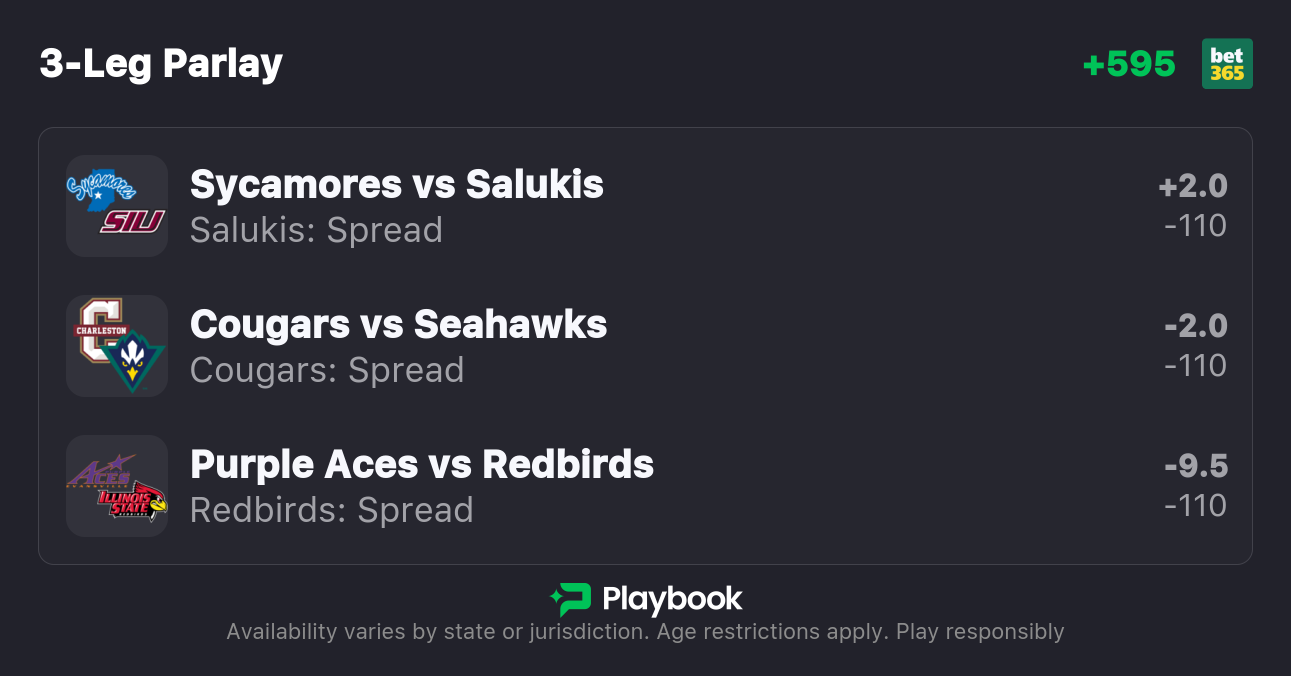Click the -110 odds for Salukis leg
The height and width of the screenshot is (676, 1291).
1195,226
